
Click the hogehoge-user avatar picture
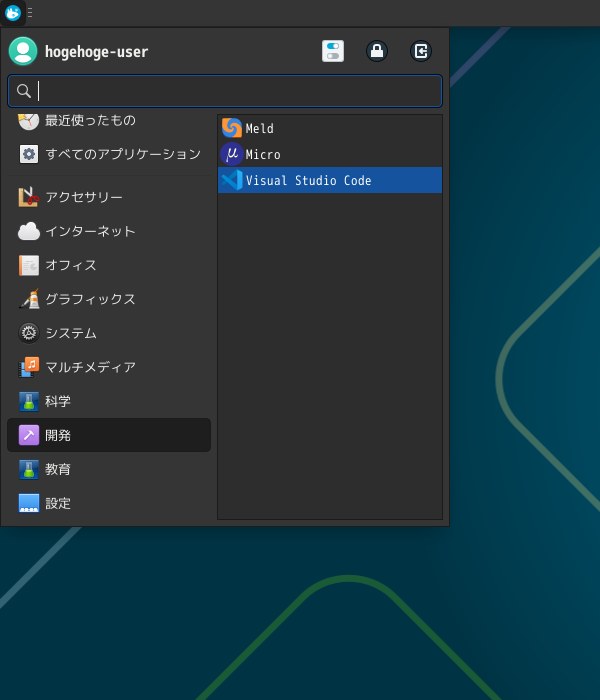(x=23, y=51)
